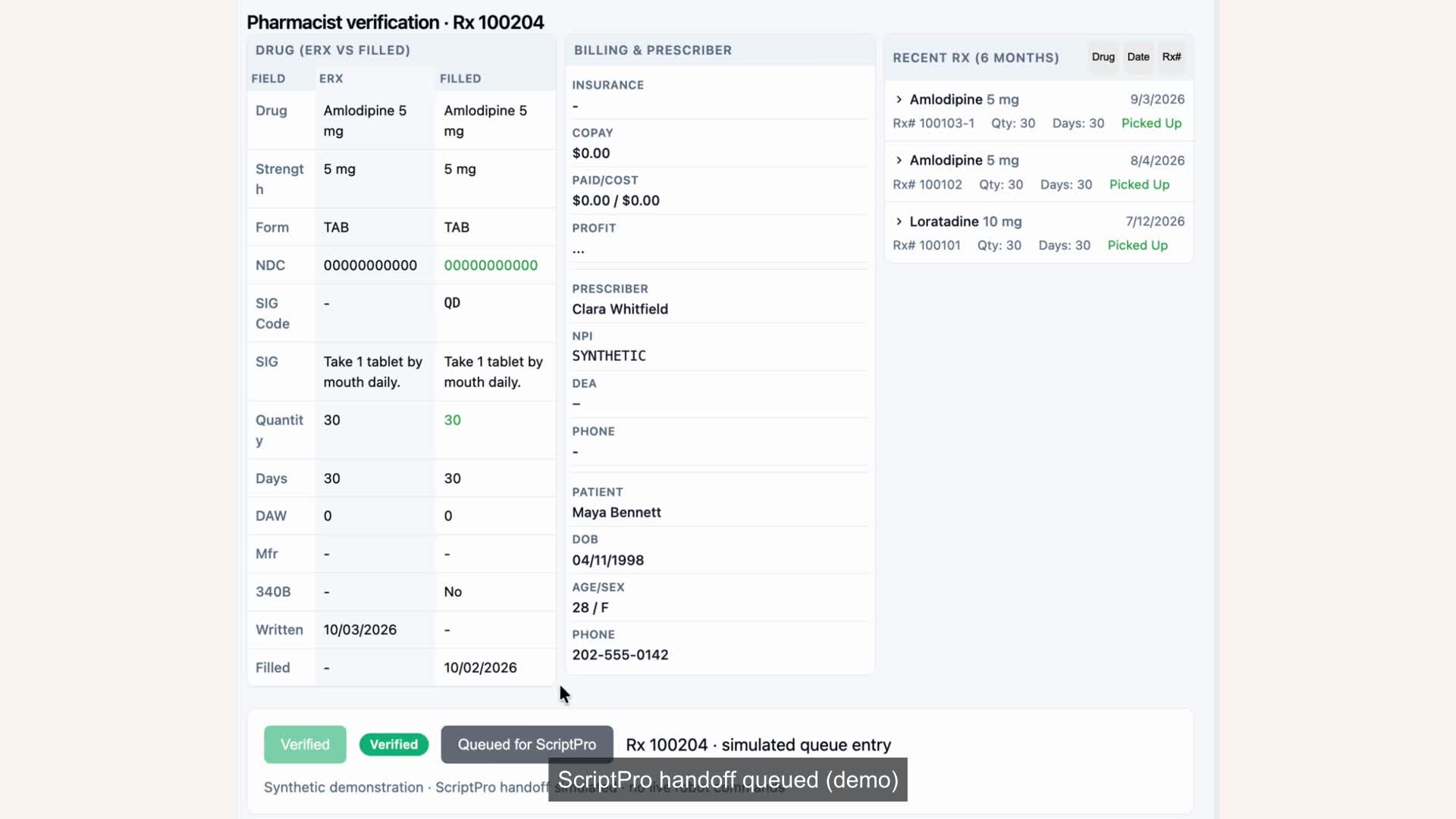This screenshot has height=819, width=1456.
Task: Click the Copay value $0.00
Action: point(591,153)
